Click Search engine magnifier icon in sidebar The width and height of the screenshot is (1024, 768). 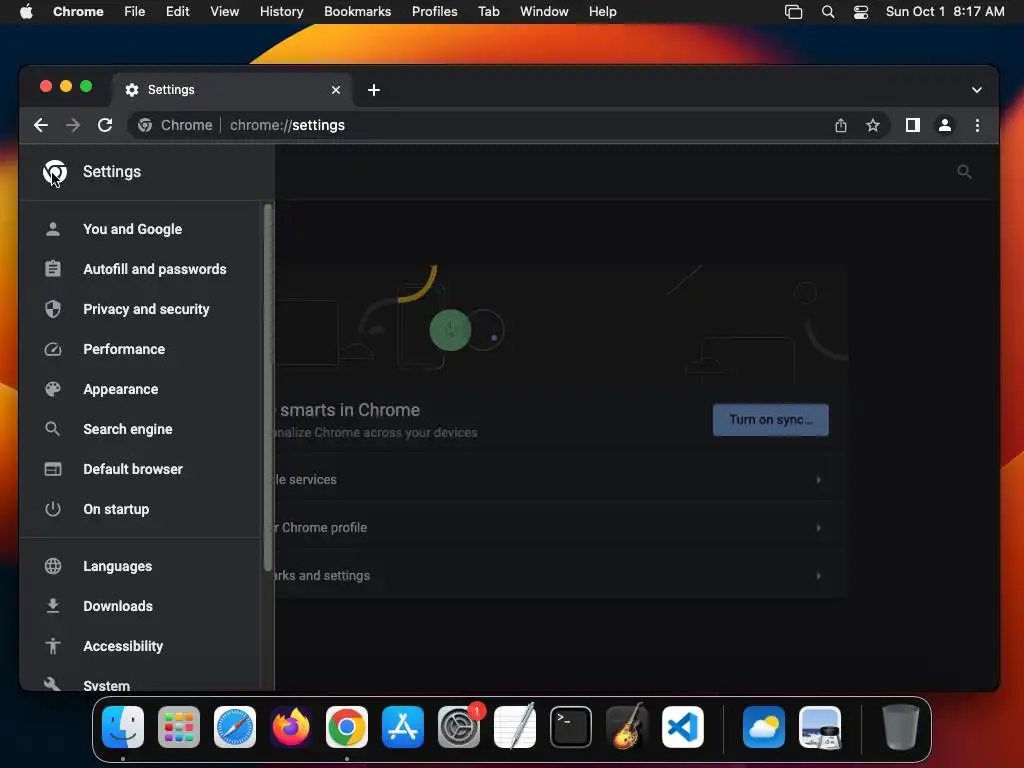point(53,429)
